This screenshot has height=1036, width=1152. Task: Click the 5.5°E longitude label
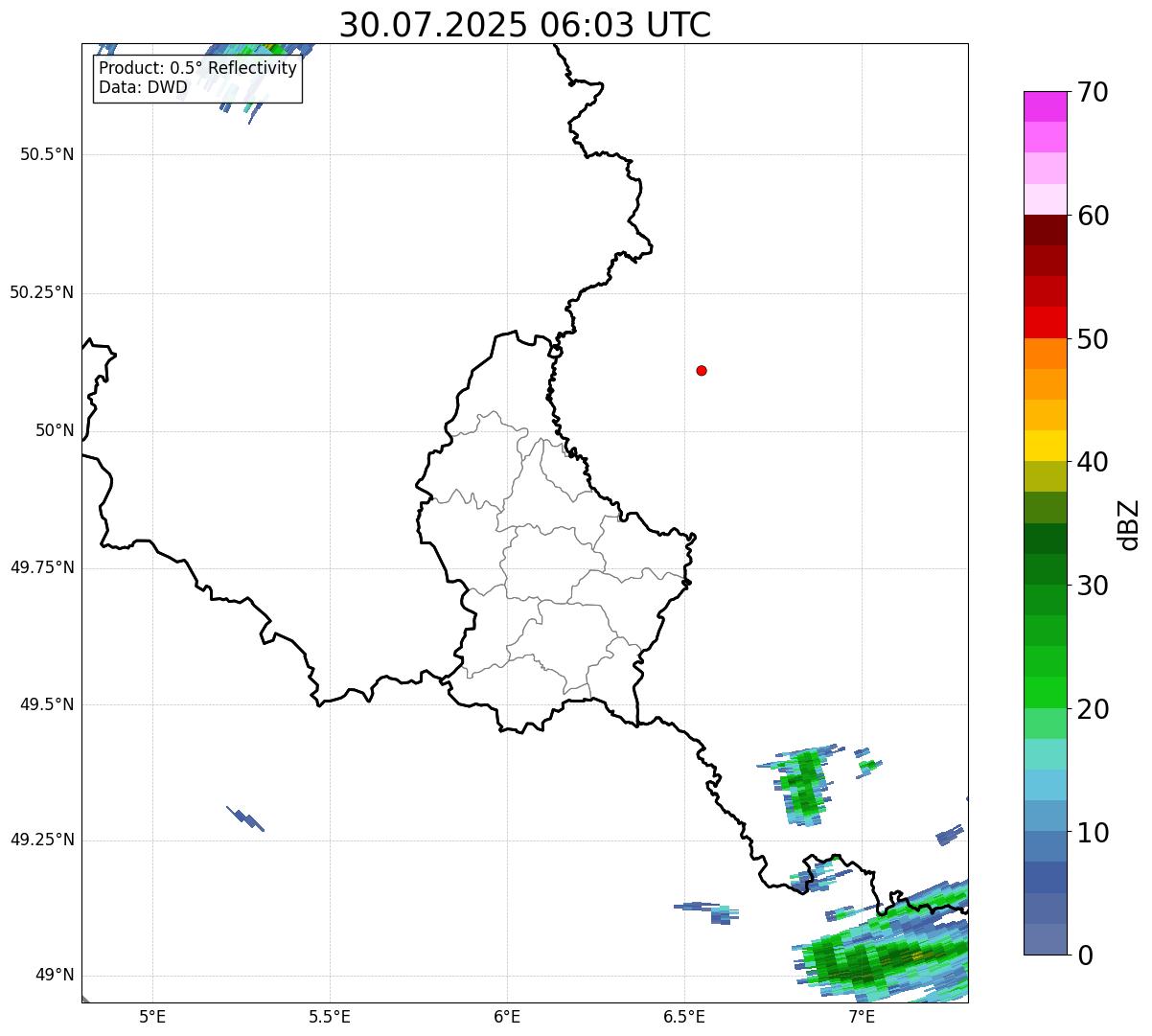[x=330, y=1016]
